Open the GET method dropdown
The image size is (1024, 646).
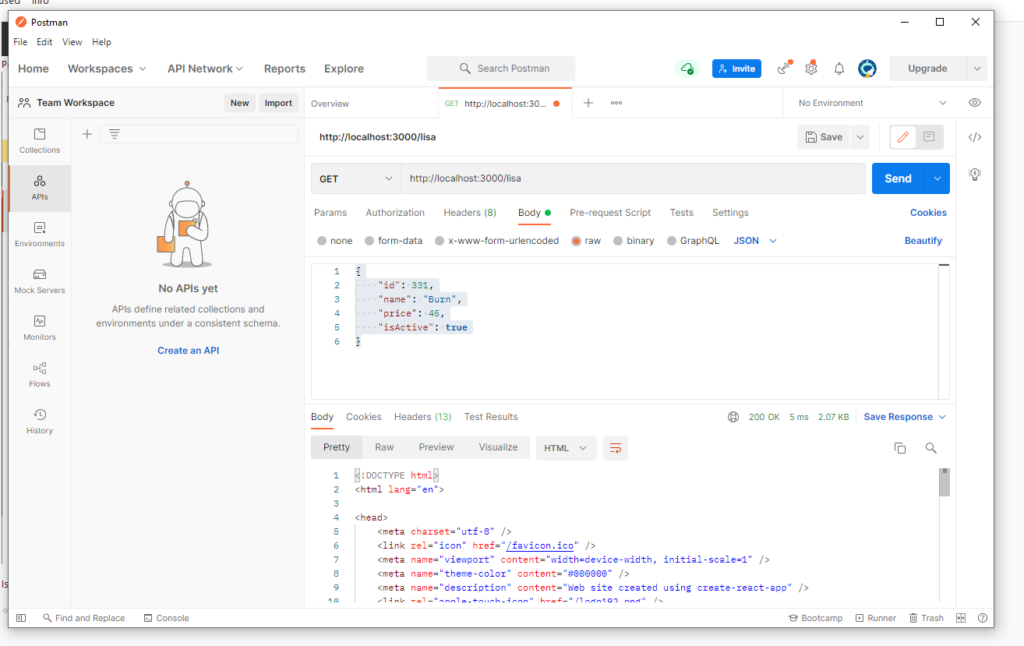click(x=355, y=178)
